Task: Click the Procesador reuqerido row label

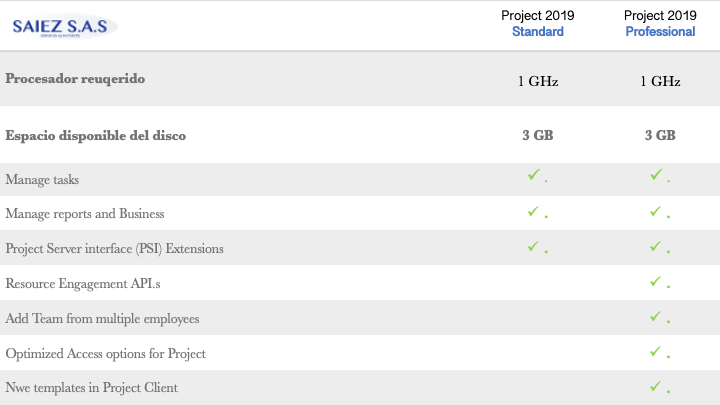Action: 75,78
